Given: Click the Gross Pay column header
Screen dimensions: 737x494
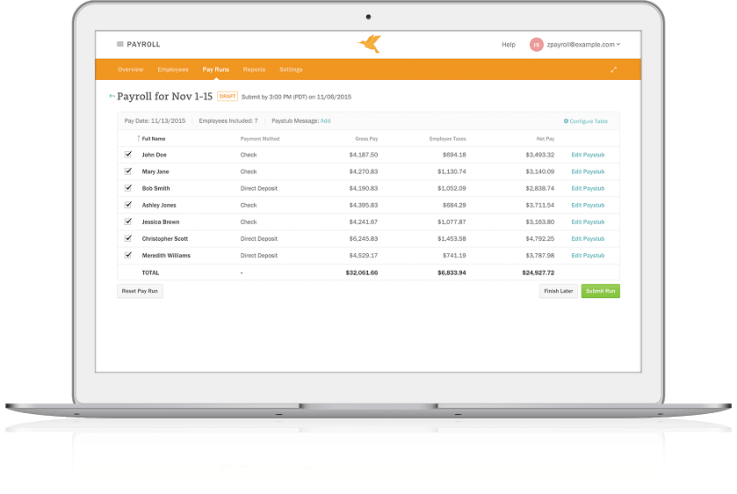Looking at the screenshot, I should [367, 139].
